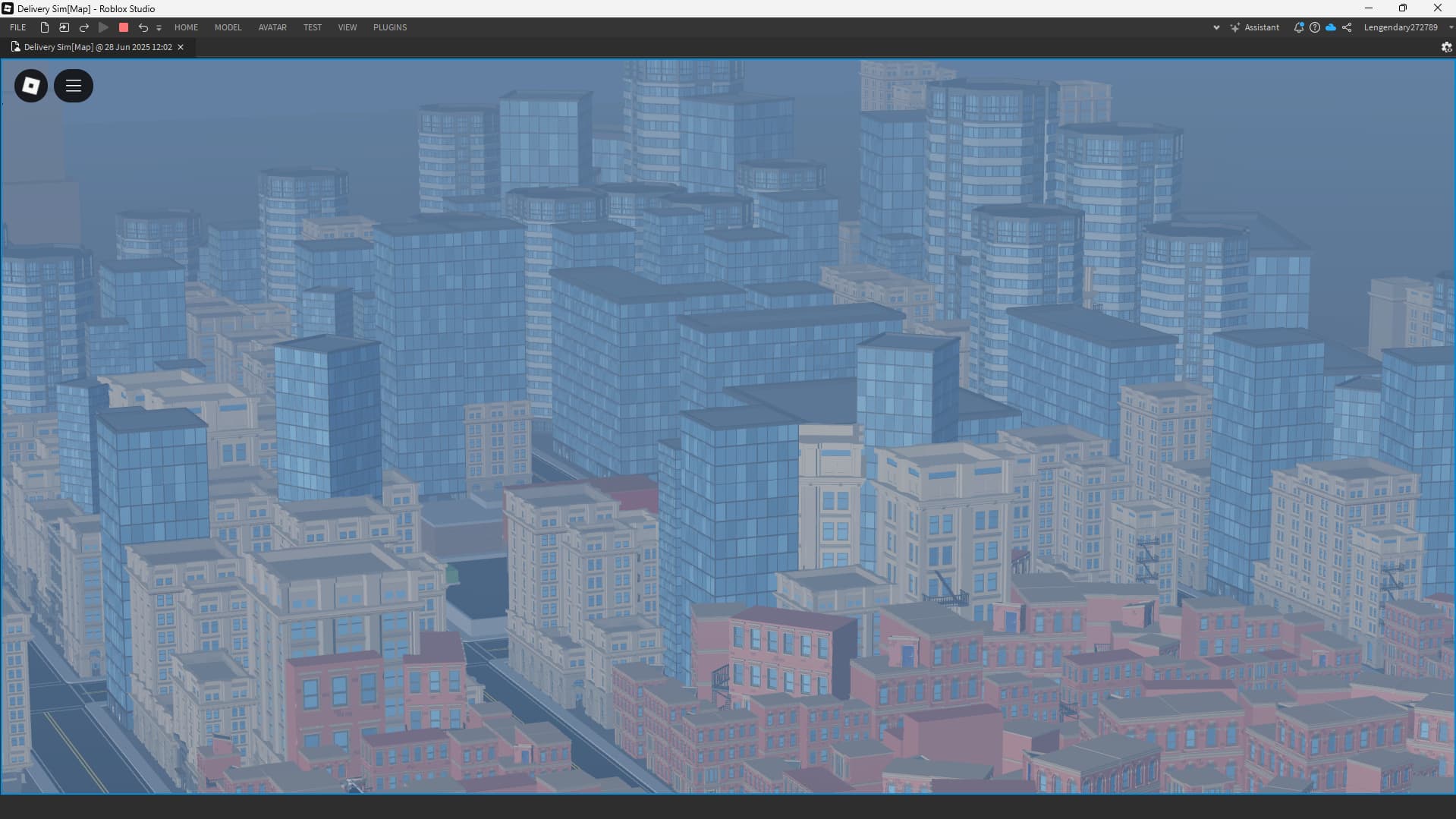This screenshot has width=1456, height=819.
Task: Open the PLUGINS ribbon tab
Action: [390, 27]
